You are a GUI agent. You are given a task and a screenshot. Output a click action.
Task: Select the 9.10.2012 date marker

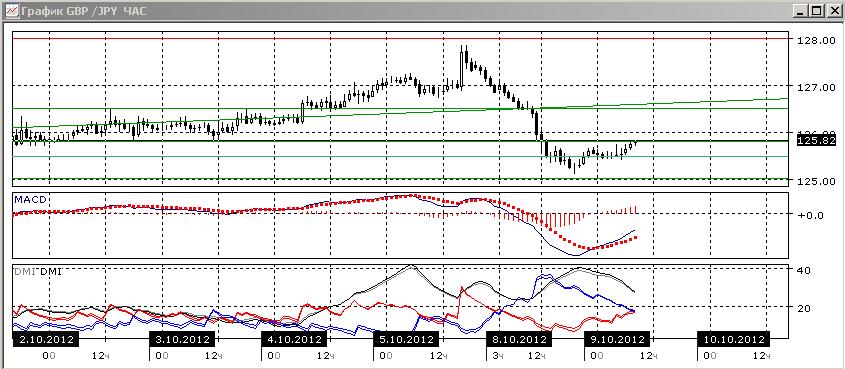[618, 340]
